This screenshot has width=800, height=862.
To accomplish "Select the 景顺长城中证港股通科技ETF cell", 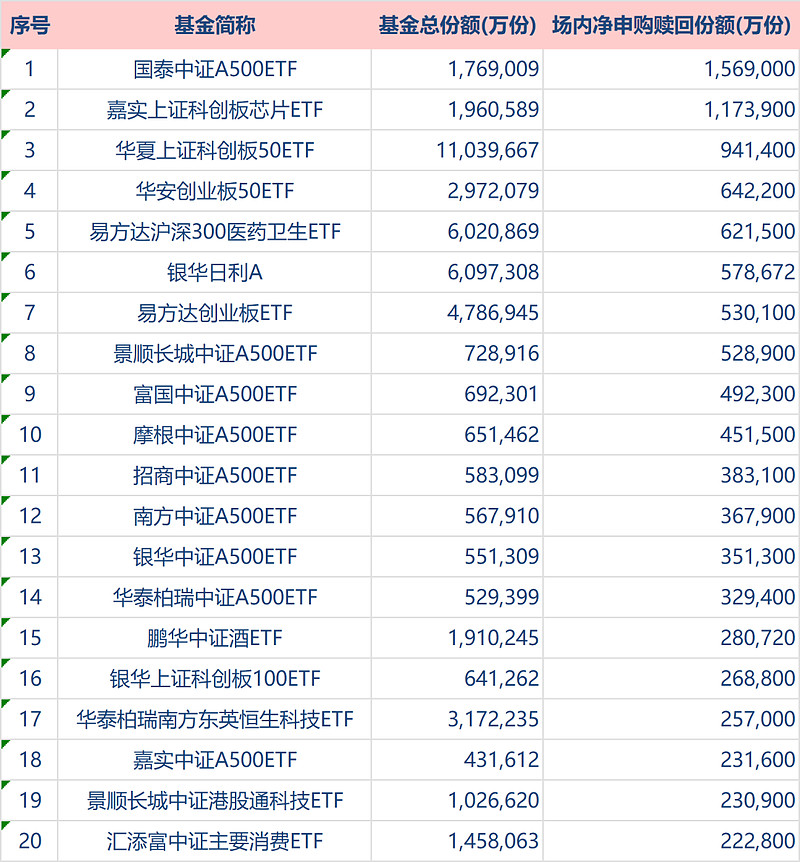I will click(214, 801).
